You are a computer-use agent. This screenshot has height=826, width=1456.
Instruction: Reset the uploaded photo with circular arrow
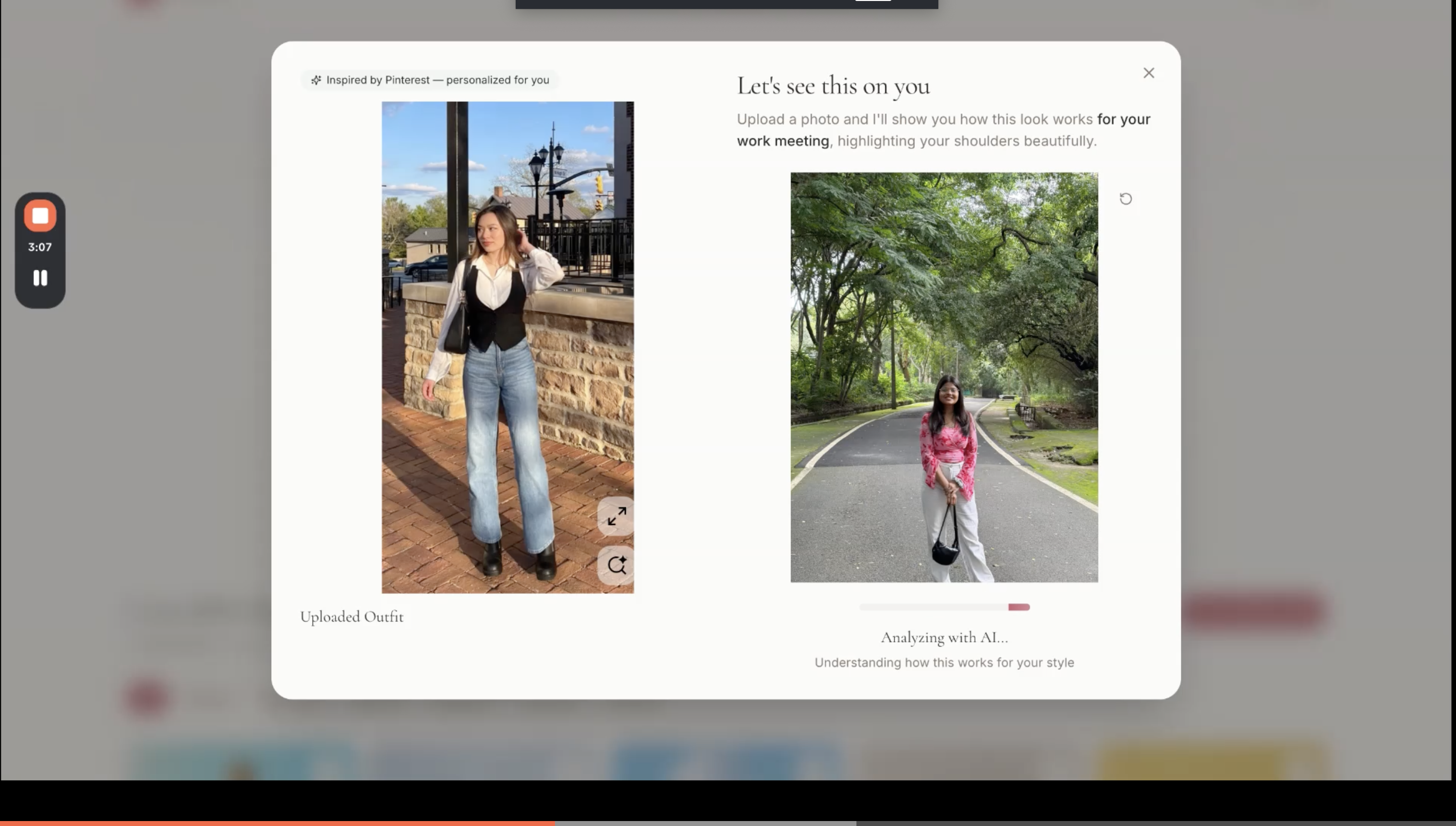1125,199
